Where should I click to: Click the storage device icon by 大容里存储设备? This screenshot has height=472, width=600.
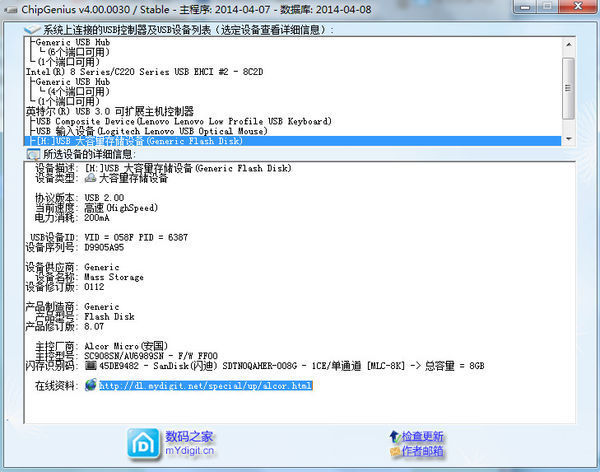(x=90, y=178)
